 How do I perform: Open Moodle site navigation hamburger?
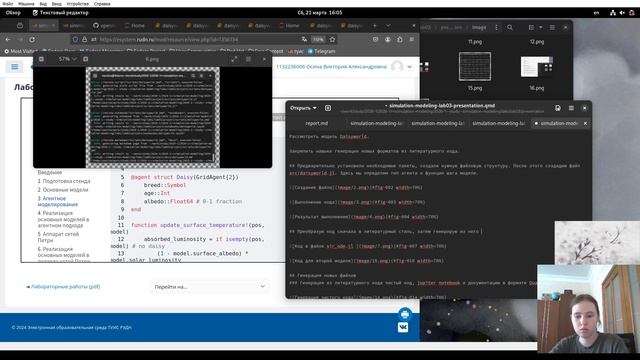coord(15,67)
